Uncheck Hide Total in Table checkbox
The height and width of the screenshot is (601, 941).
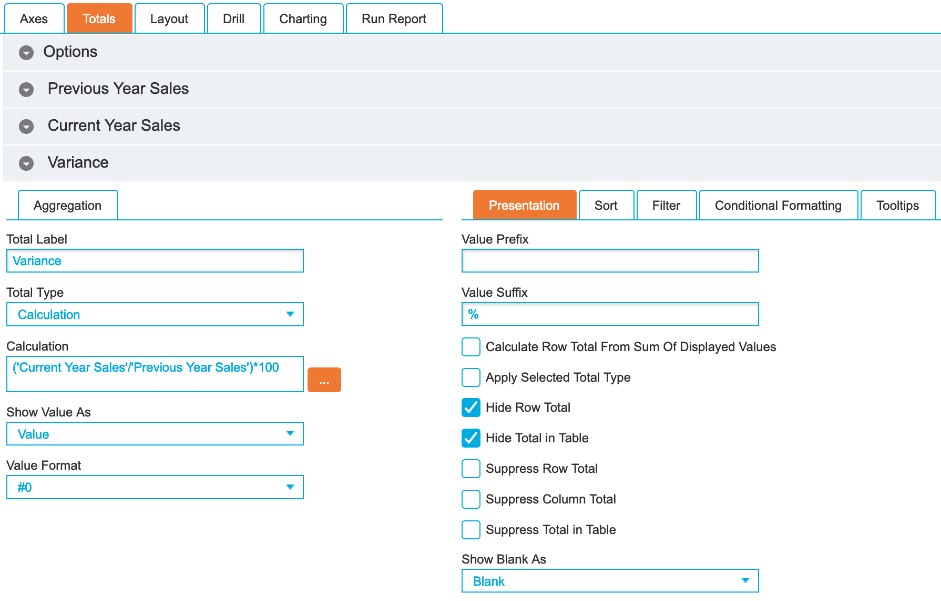471,438
